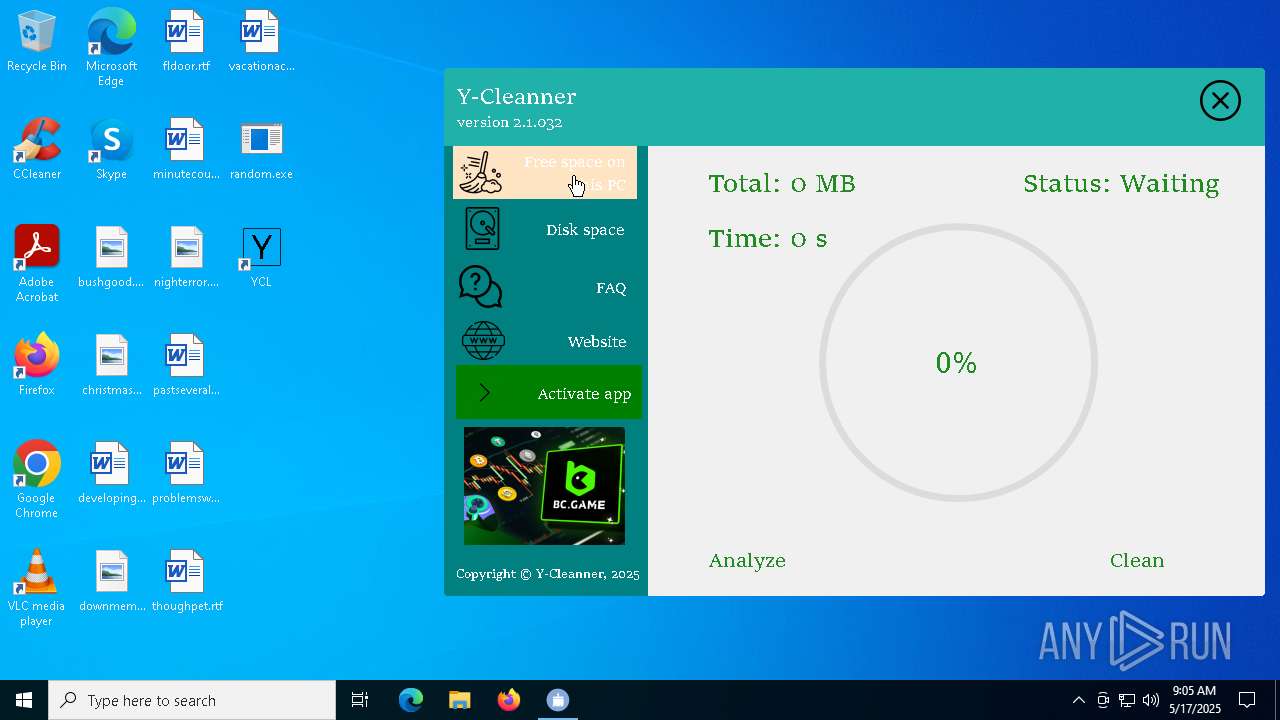Close the Y-Cleanner window
The width and height of the screenshot is (1280, 720).
click(x=1220, y=101)
